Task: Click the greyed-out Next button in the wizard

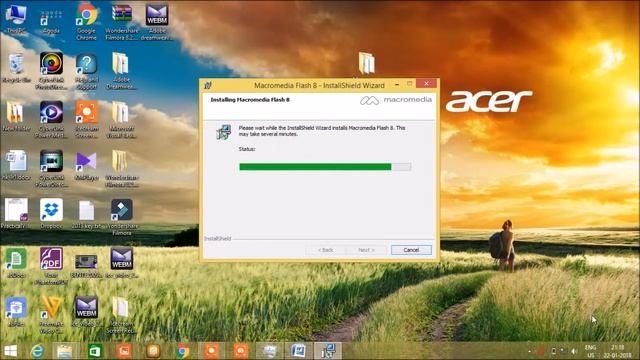Action: [366, 250]
